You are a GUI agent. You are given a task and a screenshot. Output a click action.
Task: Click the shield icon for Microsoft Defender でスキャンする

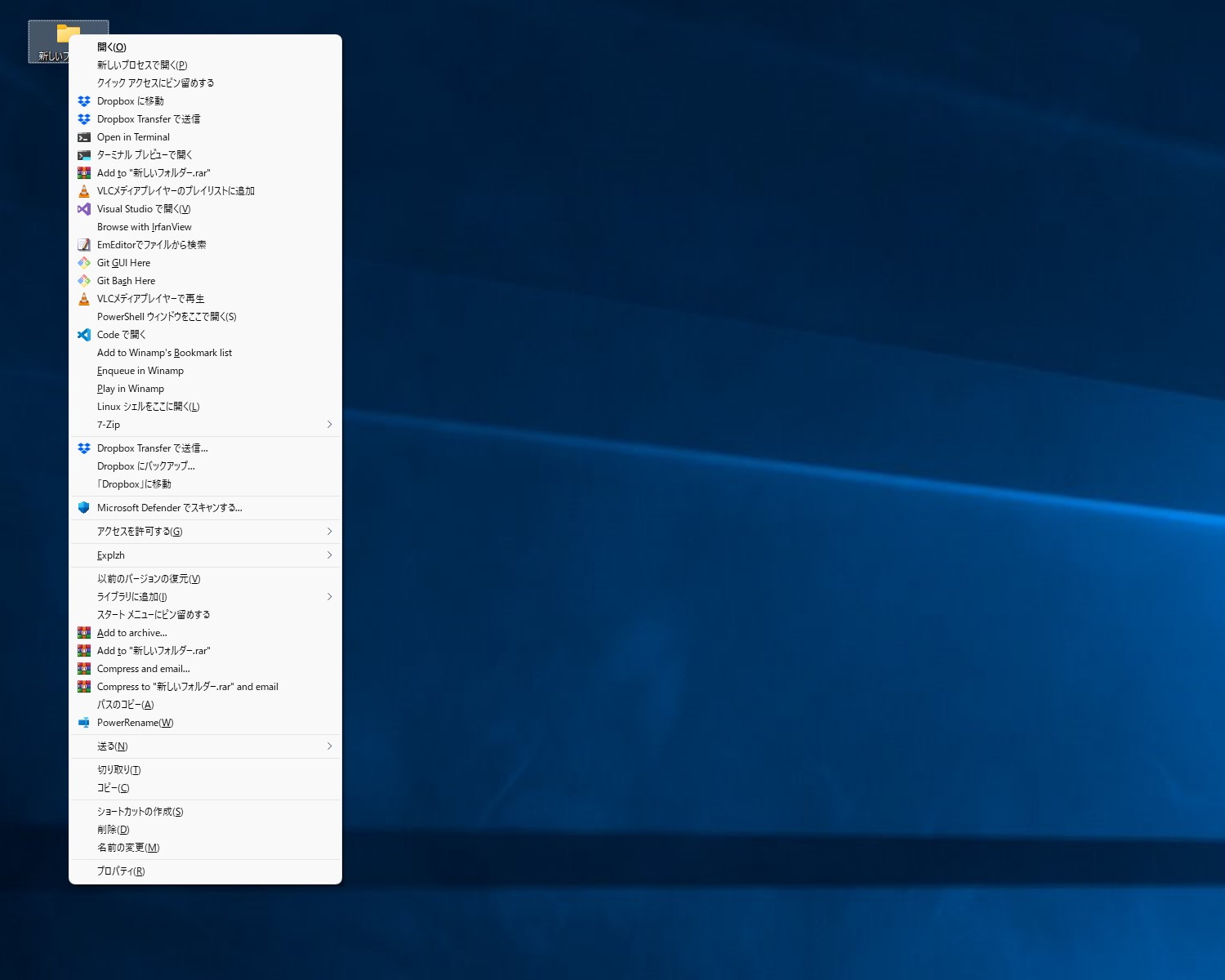coord(84,508)
